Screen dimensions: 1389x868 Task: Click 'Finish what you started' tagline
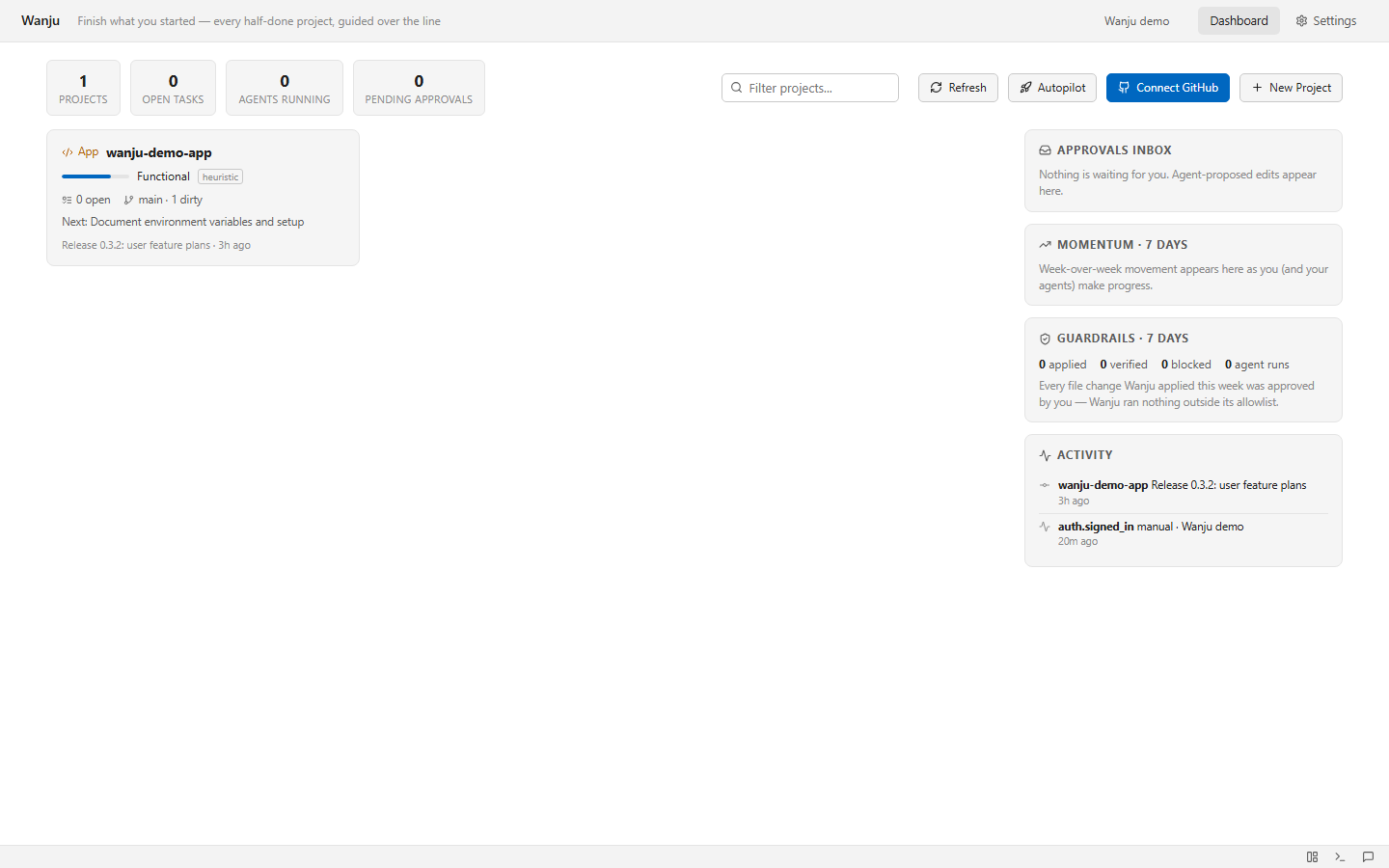tap(259, 21)
